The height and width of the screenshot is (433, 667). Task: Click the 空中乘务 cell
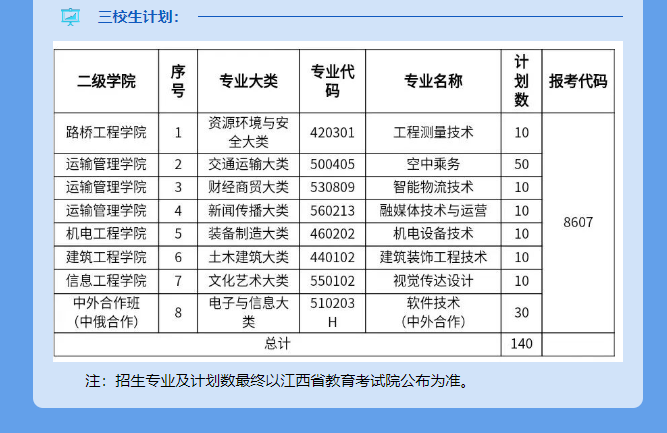tap(433, 165)
